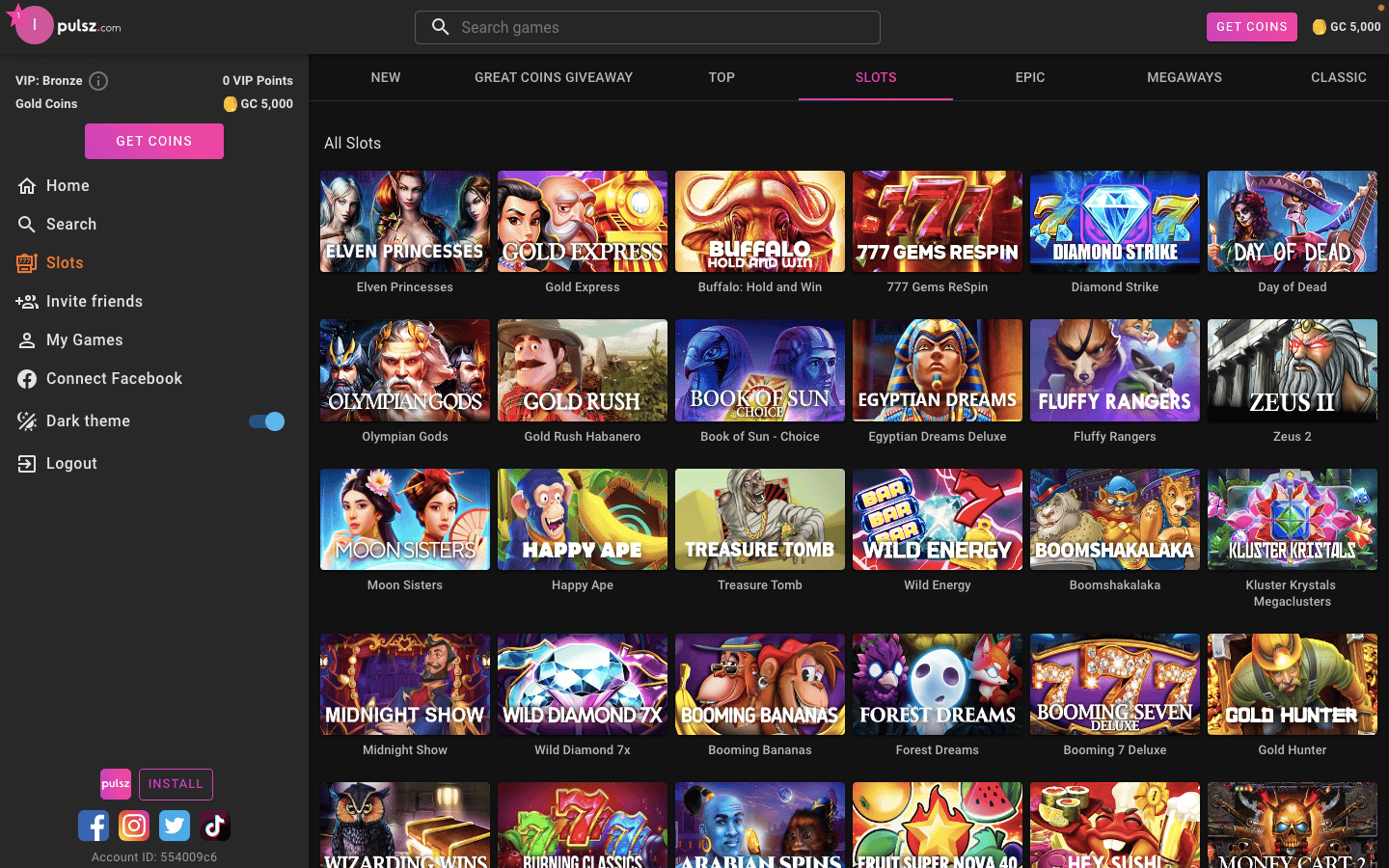Click the Facebook social icon at the bottom
This screenshot has height=868, width=1389.
pyautogui.click(x=94, y=826)
